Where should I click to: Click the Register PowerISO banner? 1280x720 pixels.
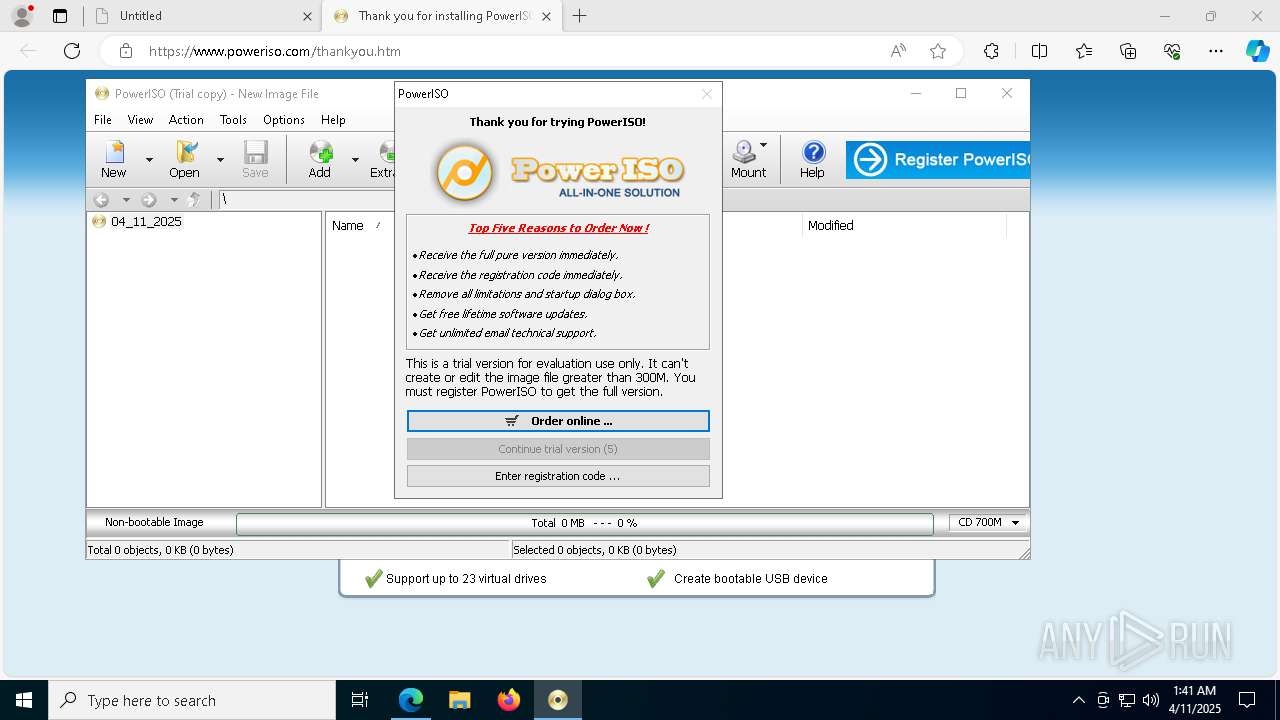(x=937, y=160)
